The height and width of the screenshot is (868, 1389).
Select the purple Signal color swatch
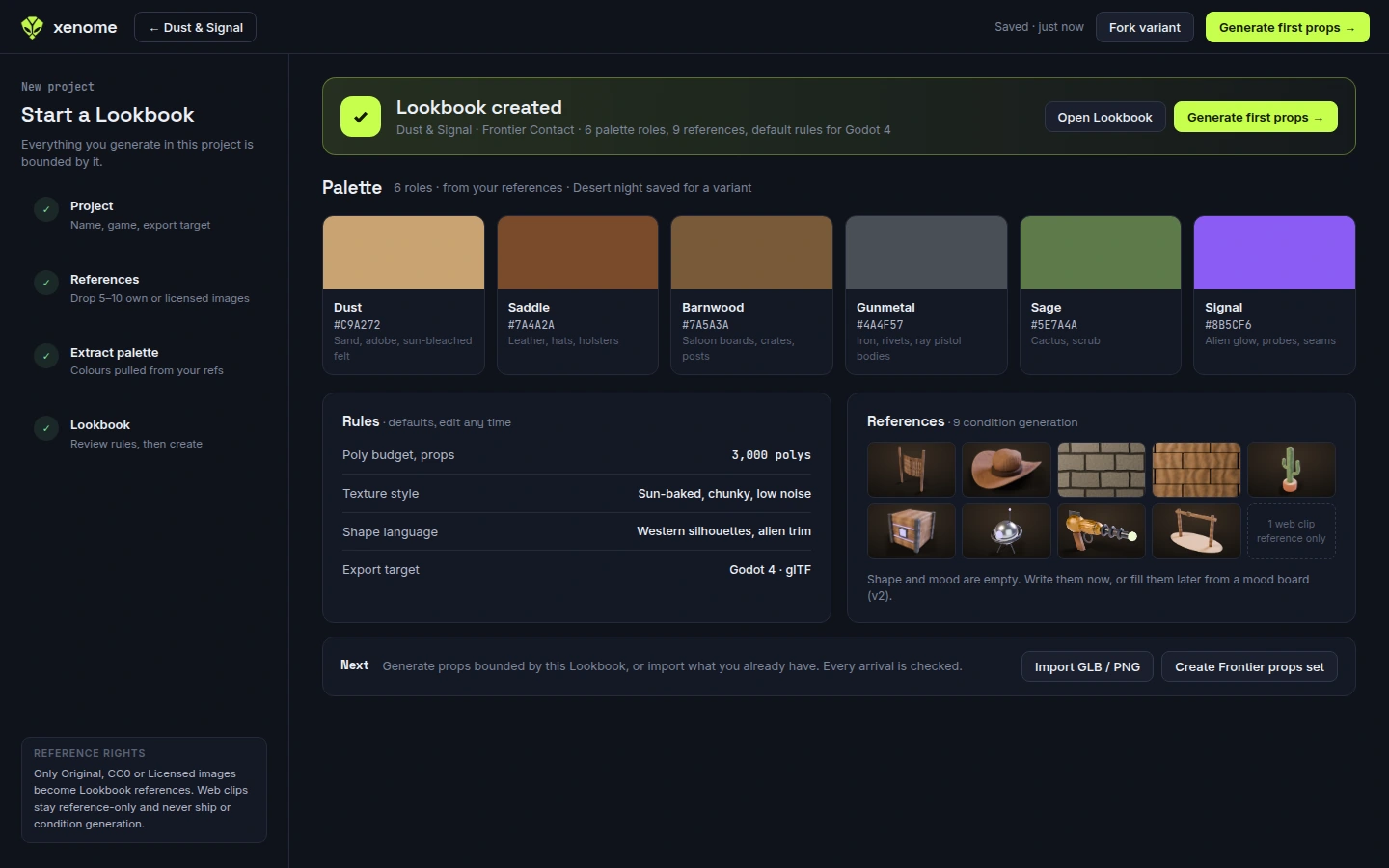pos(1274,253)
